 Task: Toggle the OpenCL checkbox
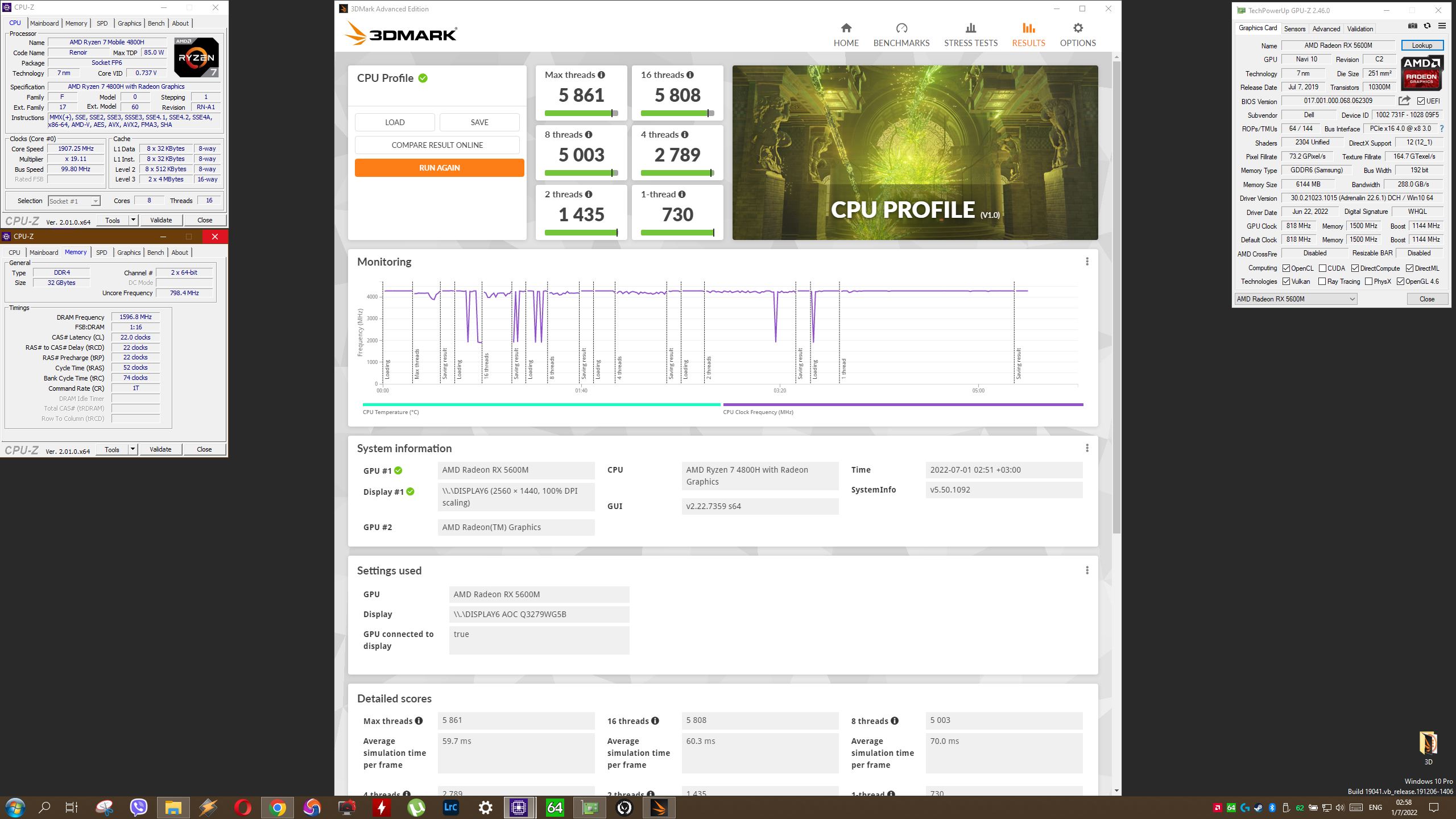1286,268
